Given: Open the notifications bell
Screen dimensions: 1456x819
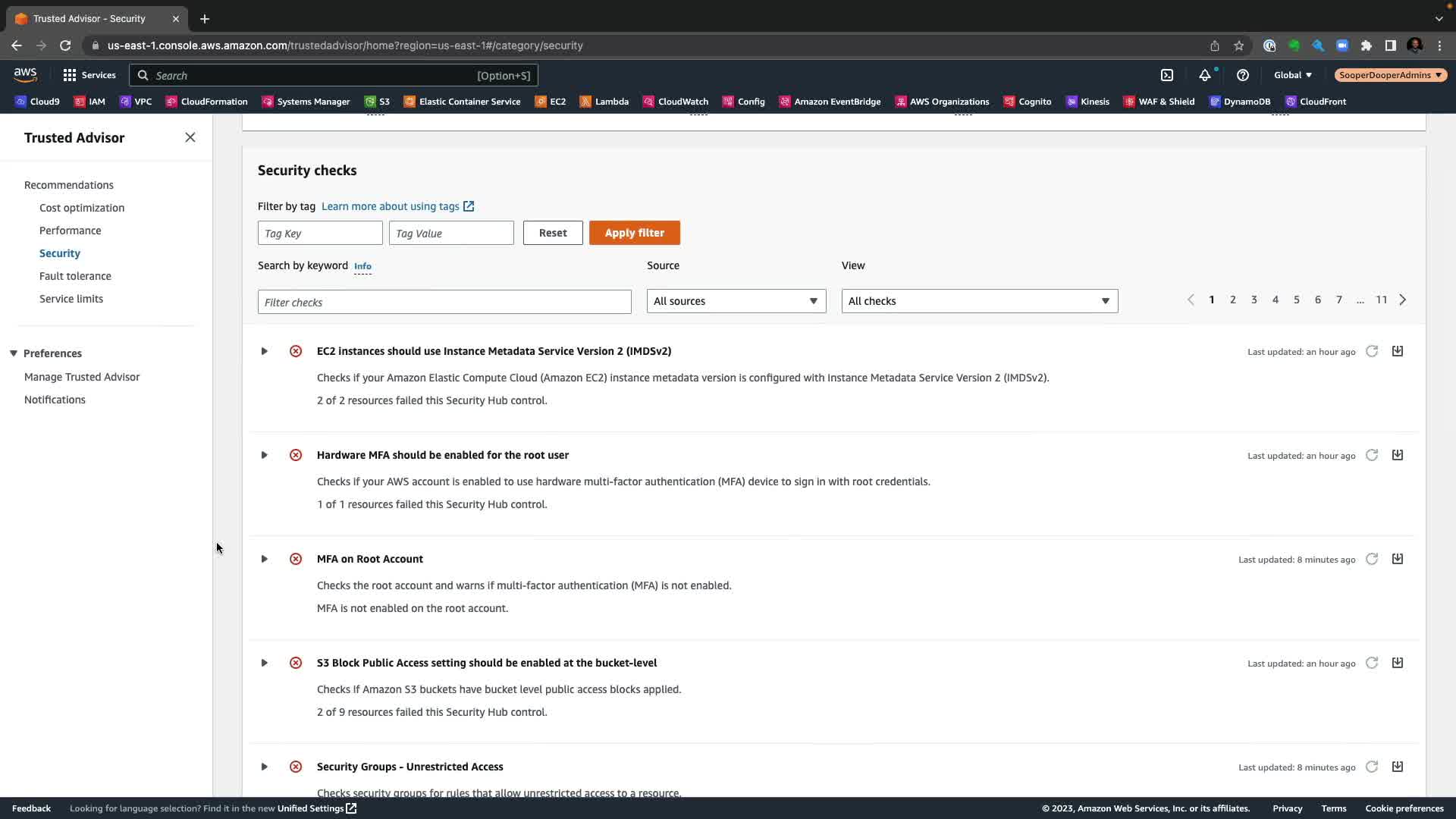Looking at the screenshot, I should pyautogui.click(x=1205, y=75).
